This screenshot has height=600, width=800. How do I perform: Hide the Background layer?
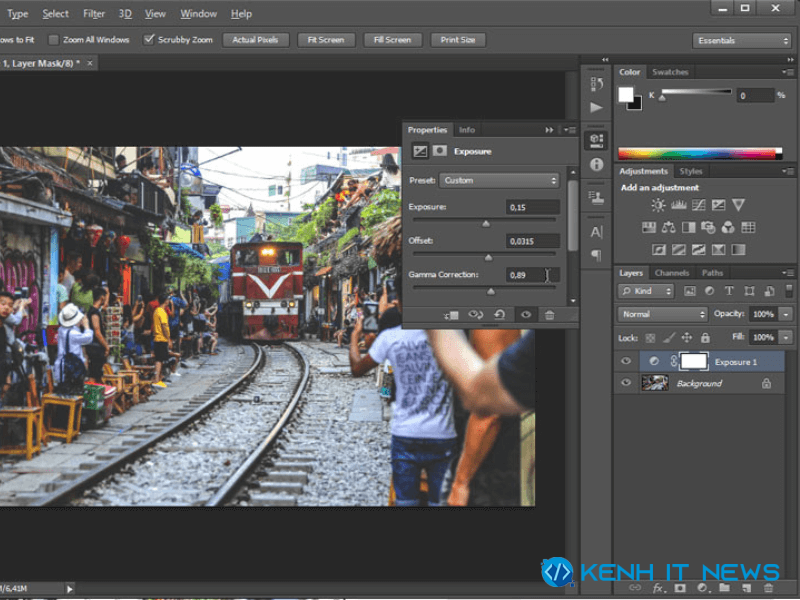[x=626, y=383]
